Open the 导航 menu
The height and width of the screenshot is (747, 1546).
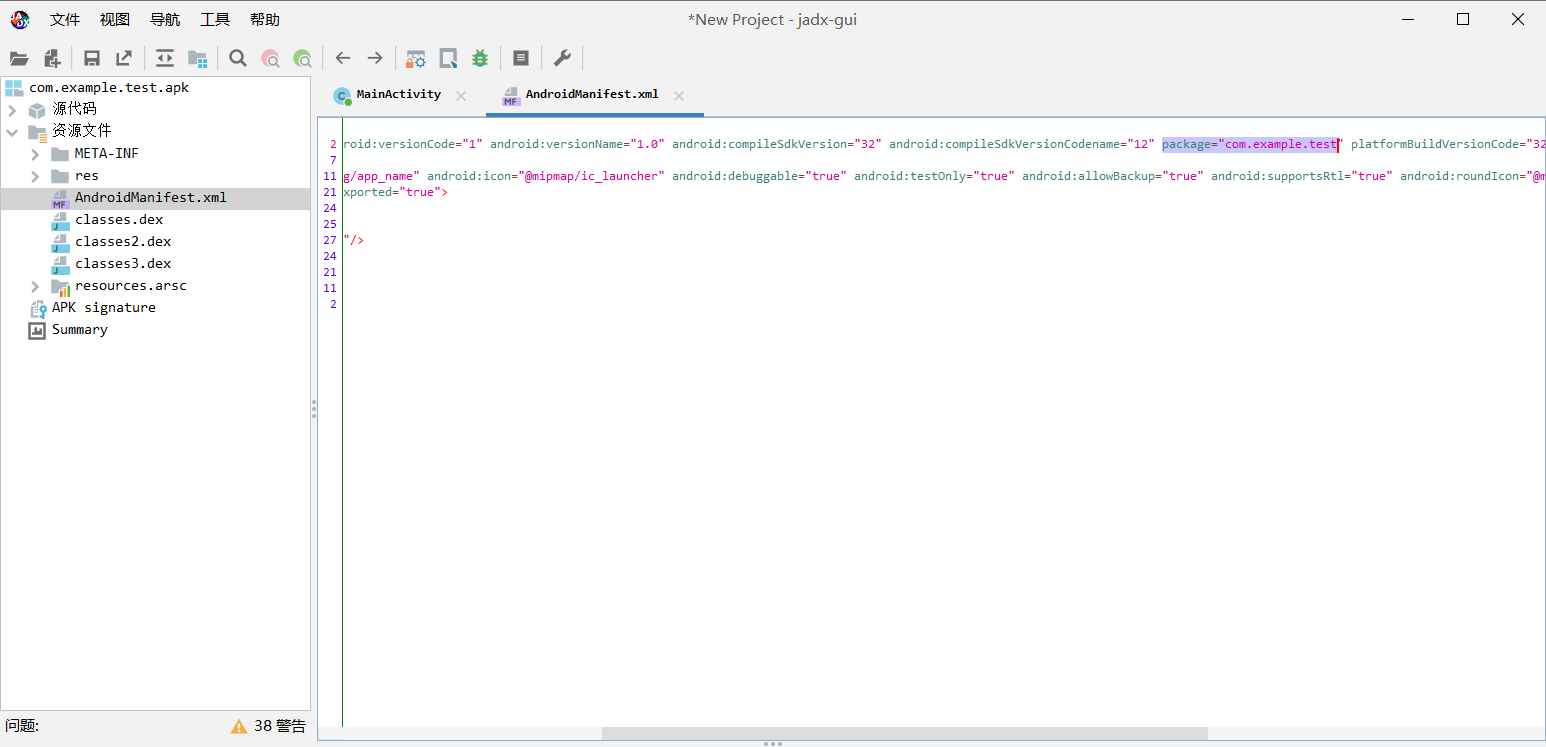(x=165, y=20)
